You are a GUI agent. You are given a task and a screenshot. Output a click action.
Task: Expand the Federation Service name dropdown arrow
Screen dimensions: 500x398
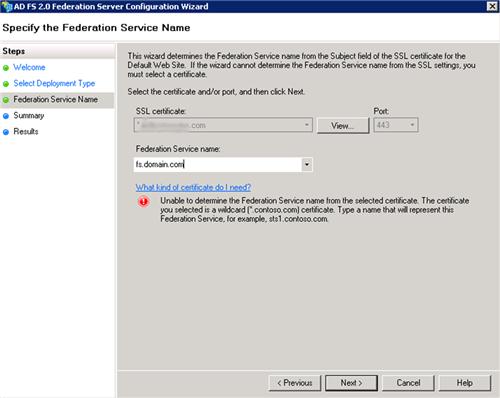[307, 164]
